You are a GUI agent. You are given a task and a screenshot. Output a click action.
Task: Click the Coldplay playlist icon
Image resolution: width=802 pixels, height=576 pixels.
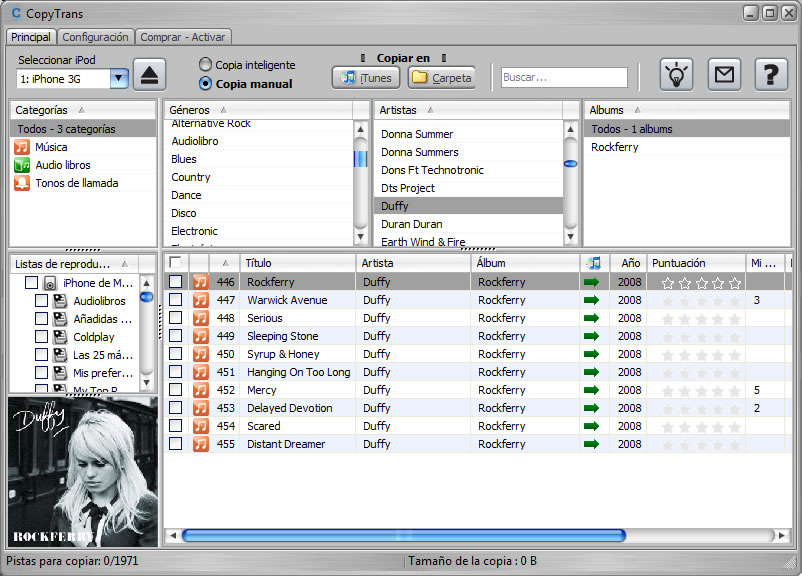(x=60, y=337)
